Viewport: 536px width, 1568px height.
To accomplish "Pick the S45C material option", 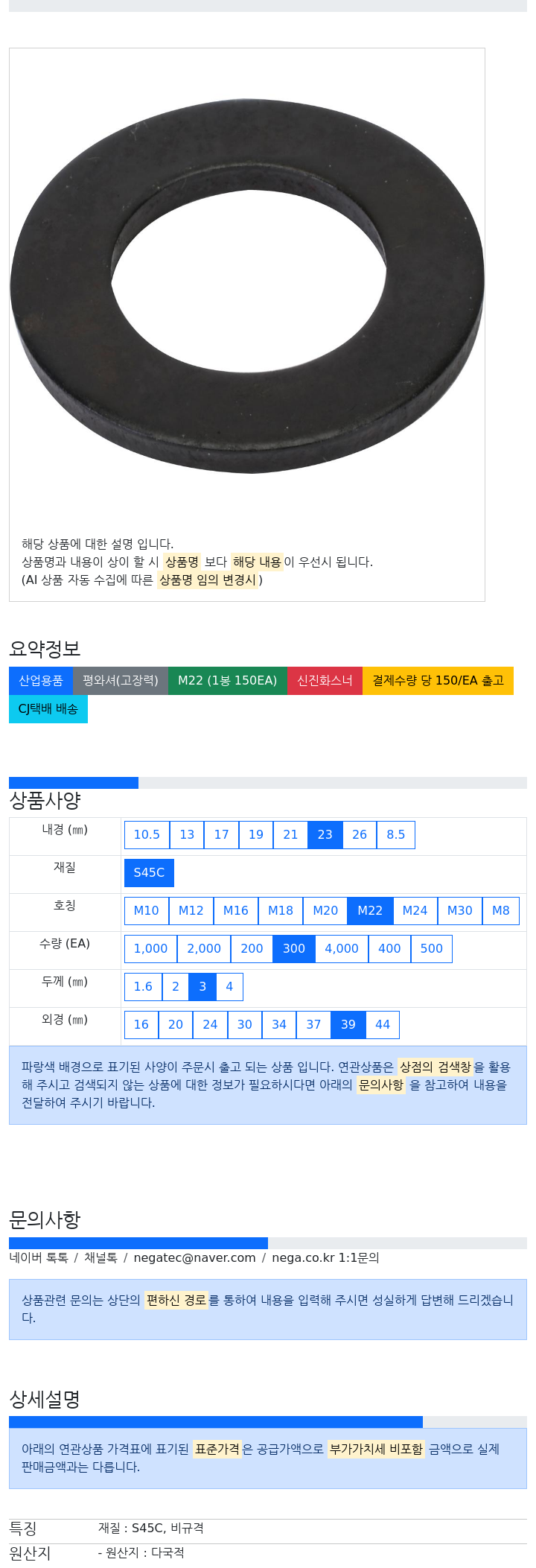I will 149,873.
